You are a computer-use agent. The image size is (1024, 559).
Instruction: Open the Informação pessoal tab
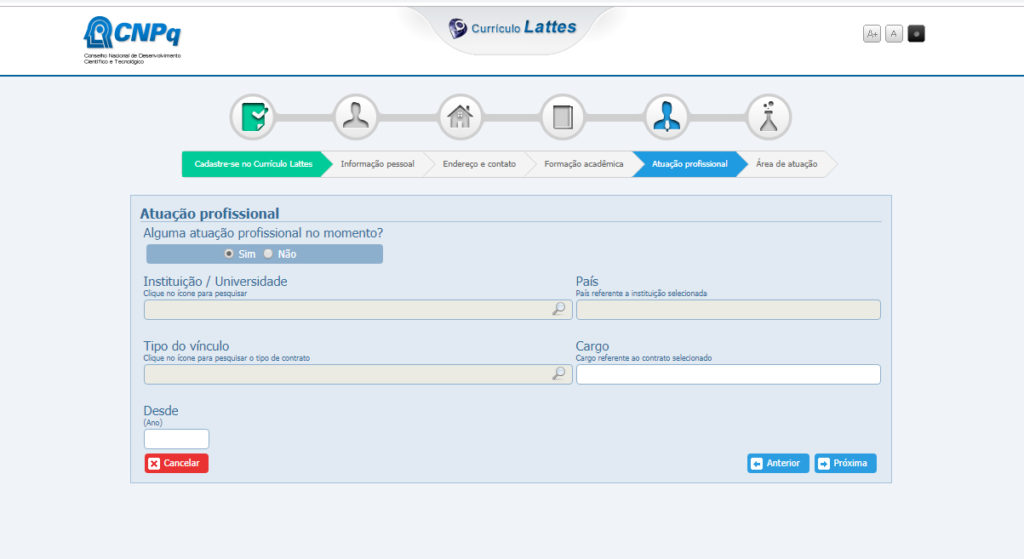pos(377,164)
